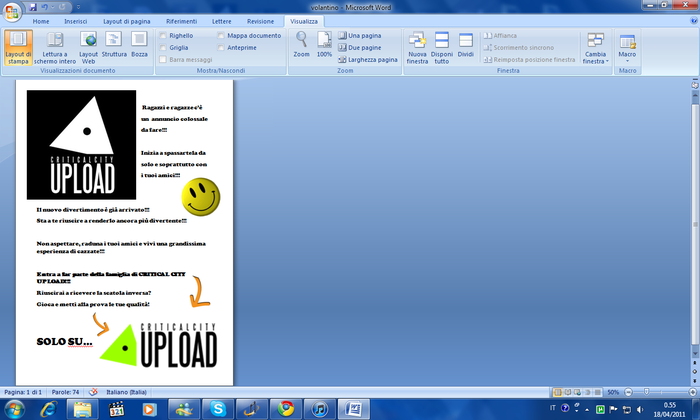This screenshot has height=420, width=700.
Task: Show hidden tray icons arrow
Action: pyautogui.click(x=587, y=409)
